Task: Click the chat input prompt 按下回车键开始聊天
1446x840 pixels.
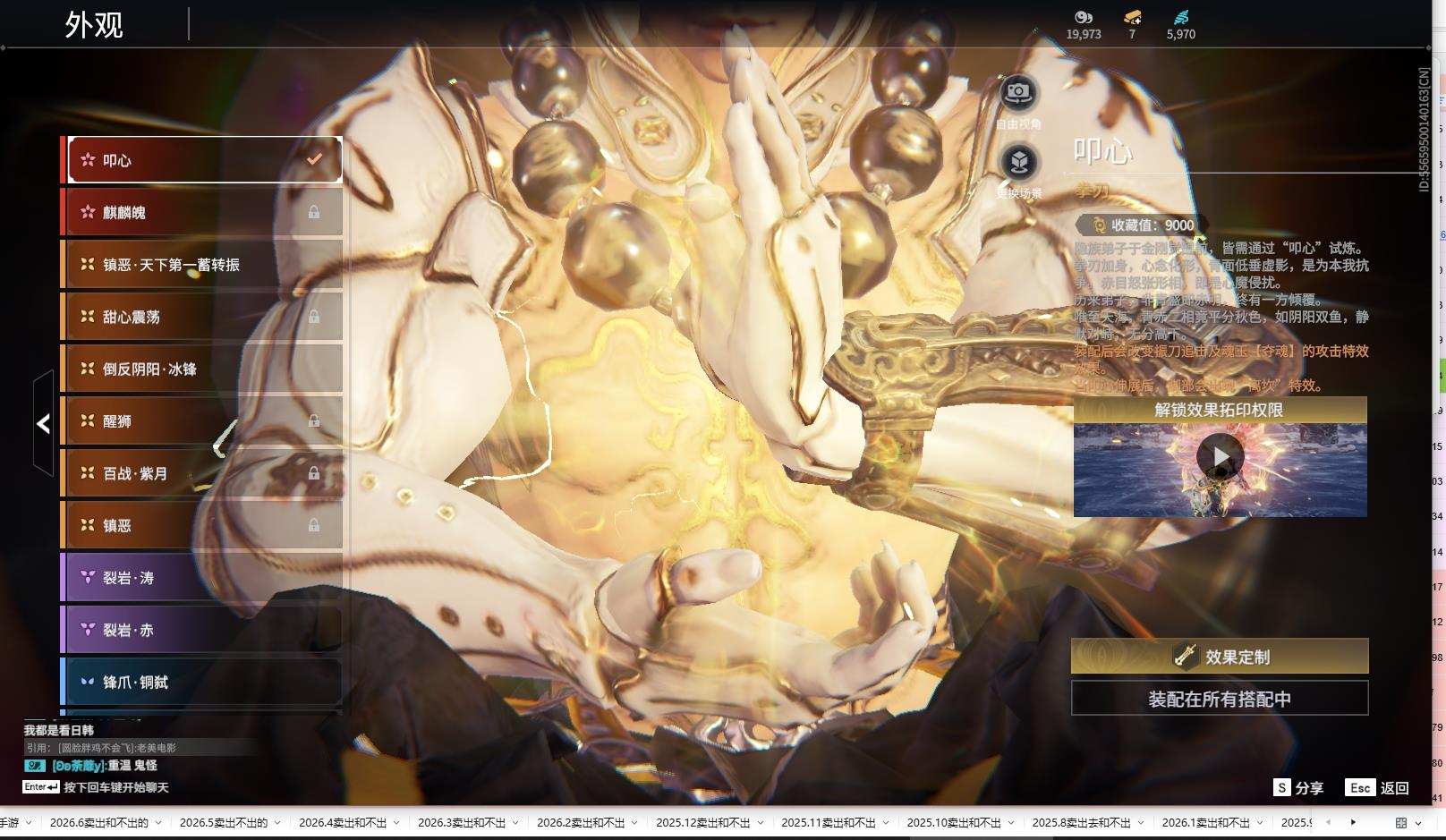Action: pos(116,787)
